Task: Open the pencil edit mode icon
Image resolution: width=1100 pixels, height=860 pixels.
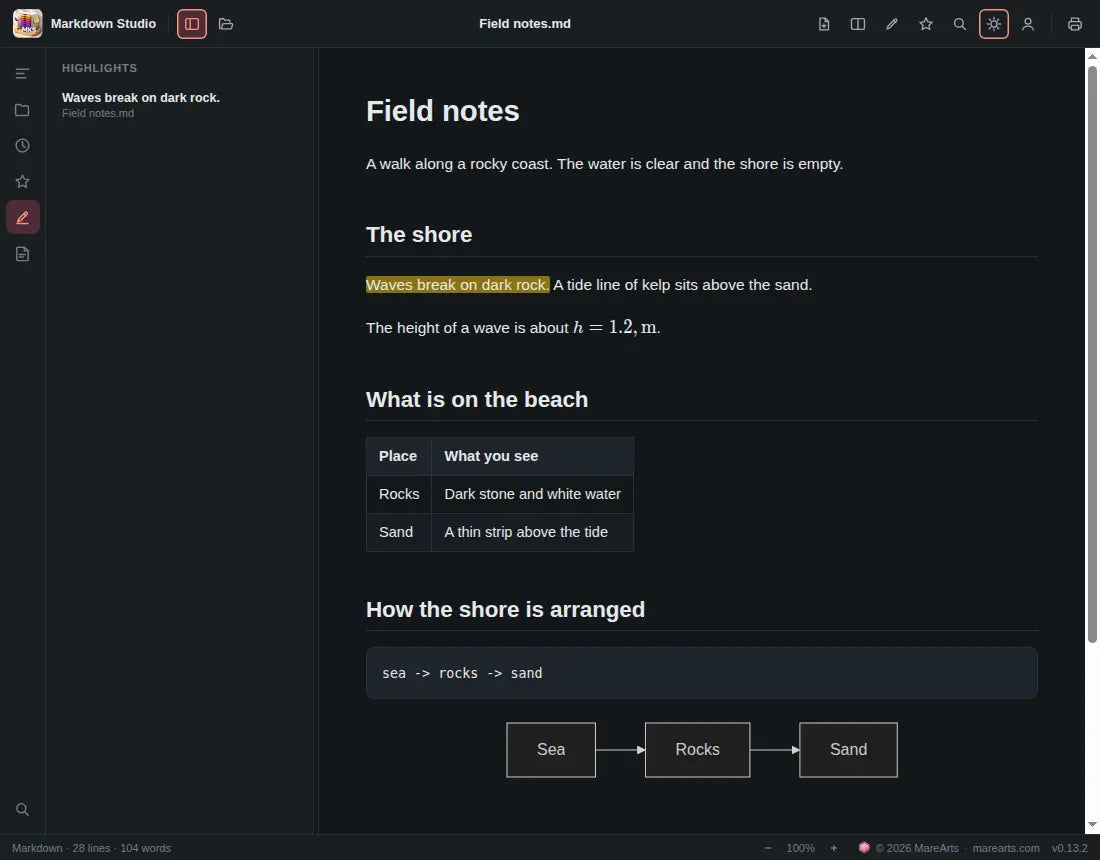Action: pos(892,24)
